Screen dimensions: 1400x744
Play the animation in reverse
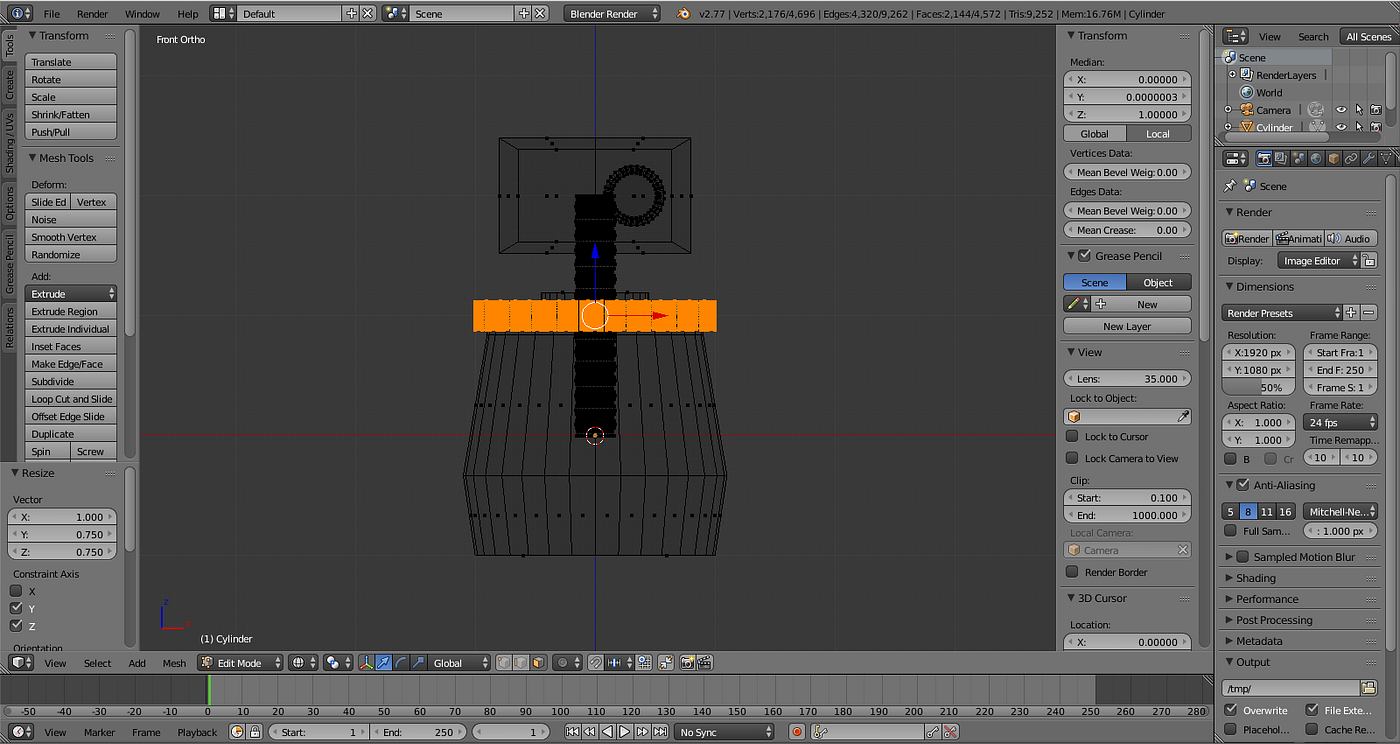pos(608,732)
